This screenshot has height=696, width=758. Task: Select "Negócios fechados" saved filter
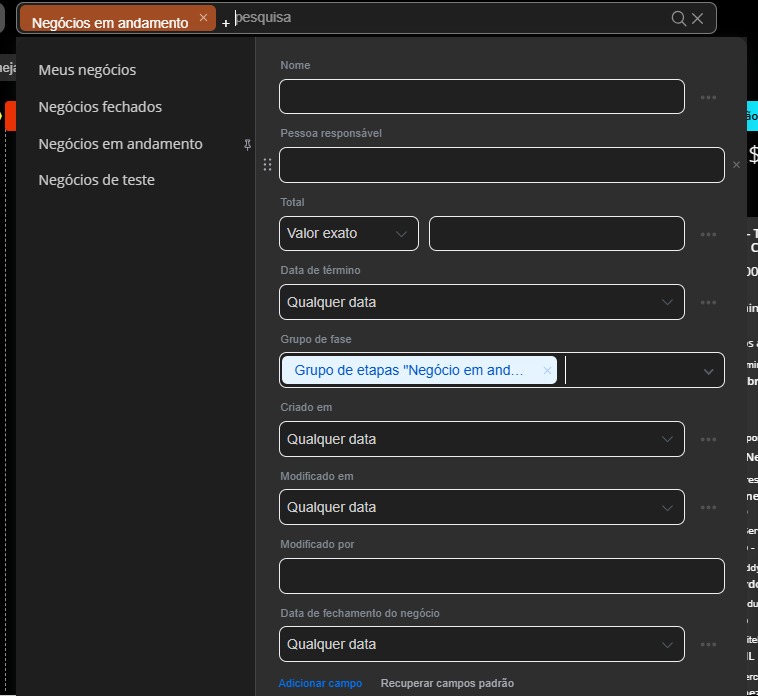[100, 107]
